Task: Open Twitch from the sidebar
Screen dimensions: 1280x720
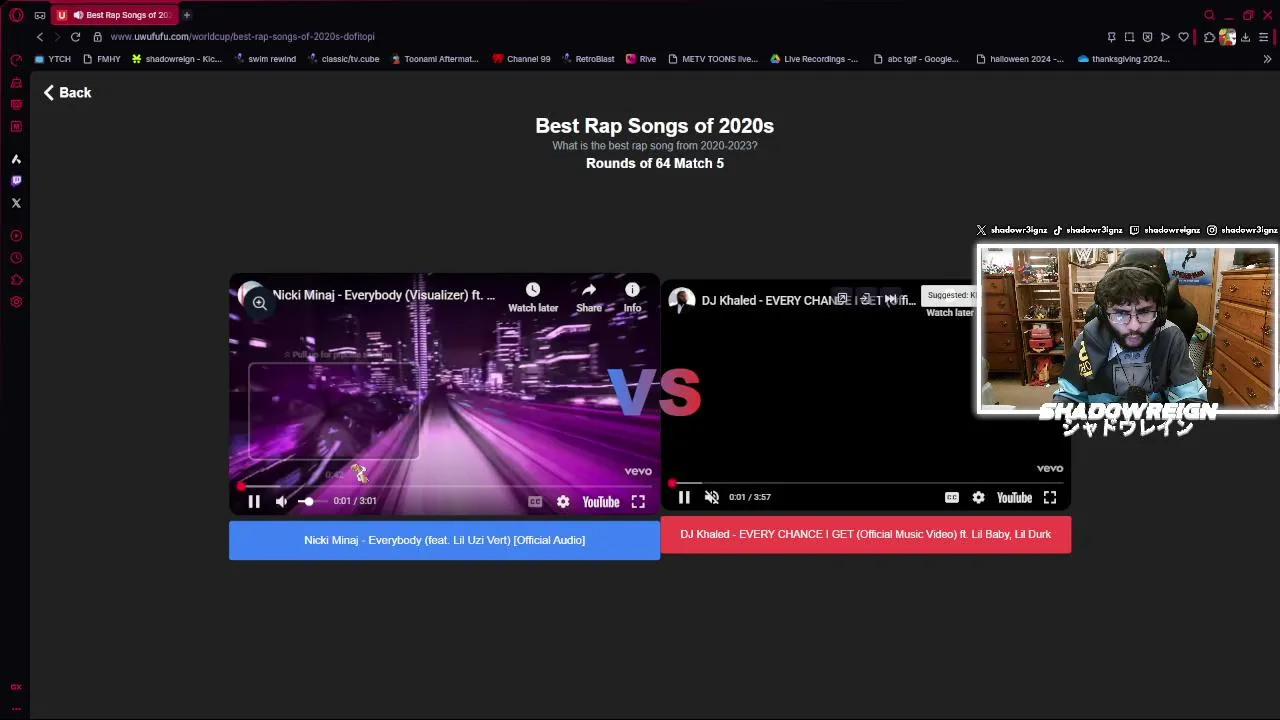Action: (x=16, y=181)
